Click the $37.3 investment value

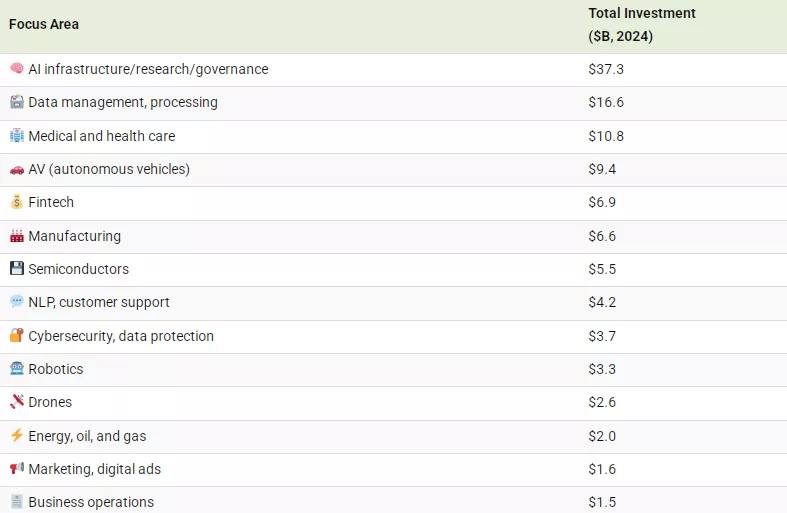tap(606, 69)
